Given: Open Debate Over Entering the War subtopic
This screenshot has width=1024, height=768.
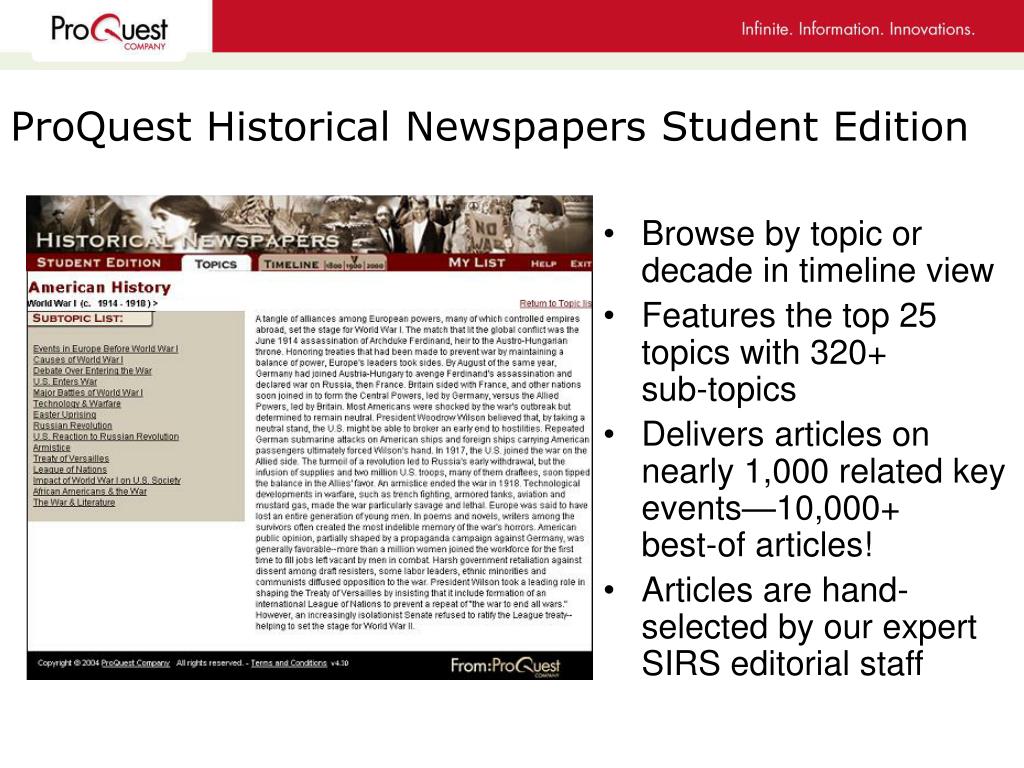Looking at the screenshot, I should pyautogui.click(x=92, y=371).
